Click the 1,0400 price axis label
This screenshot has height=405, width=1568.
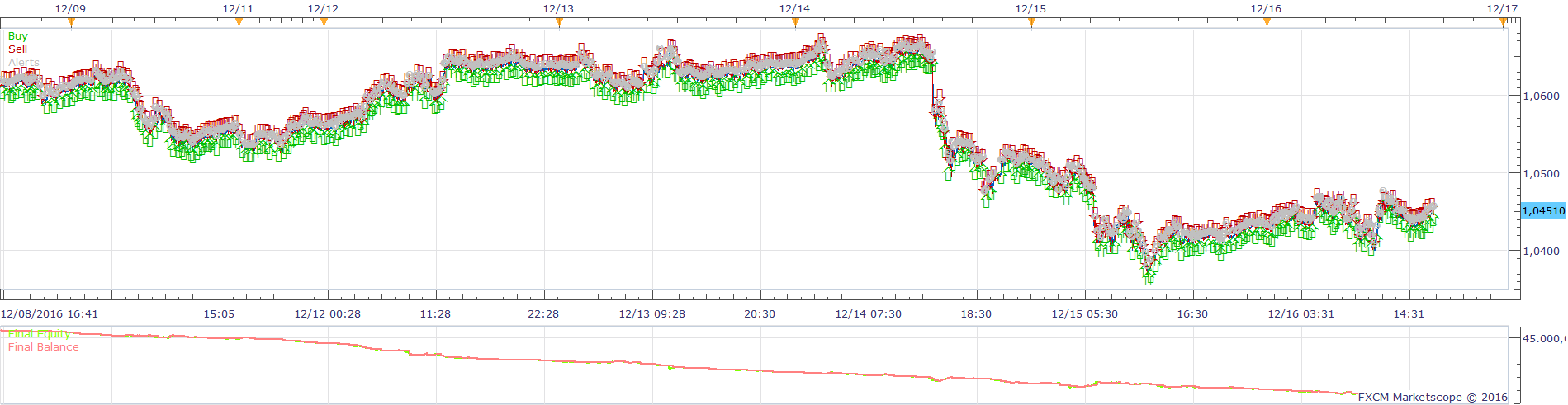click(x=1542, y=252)
